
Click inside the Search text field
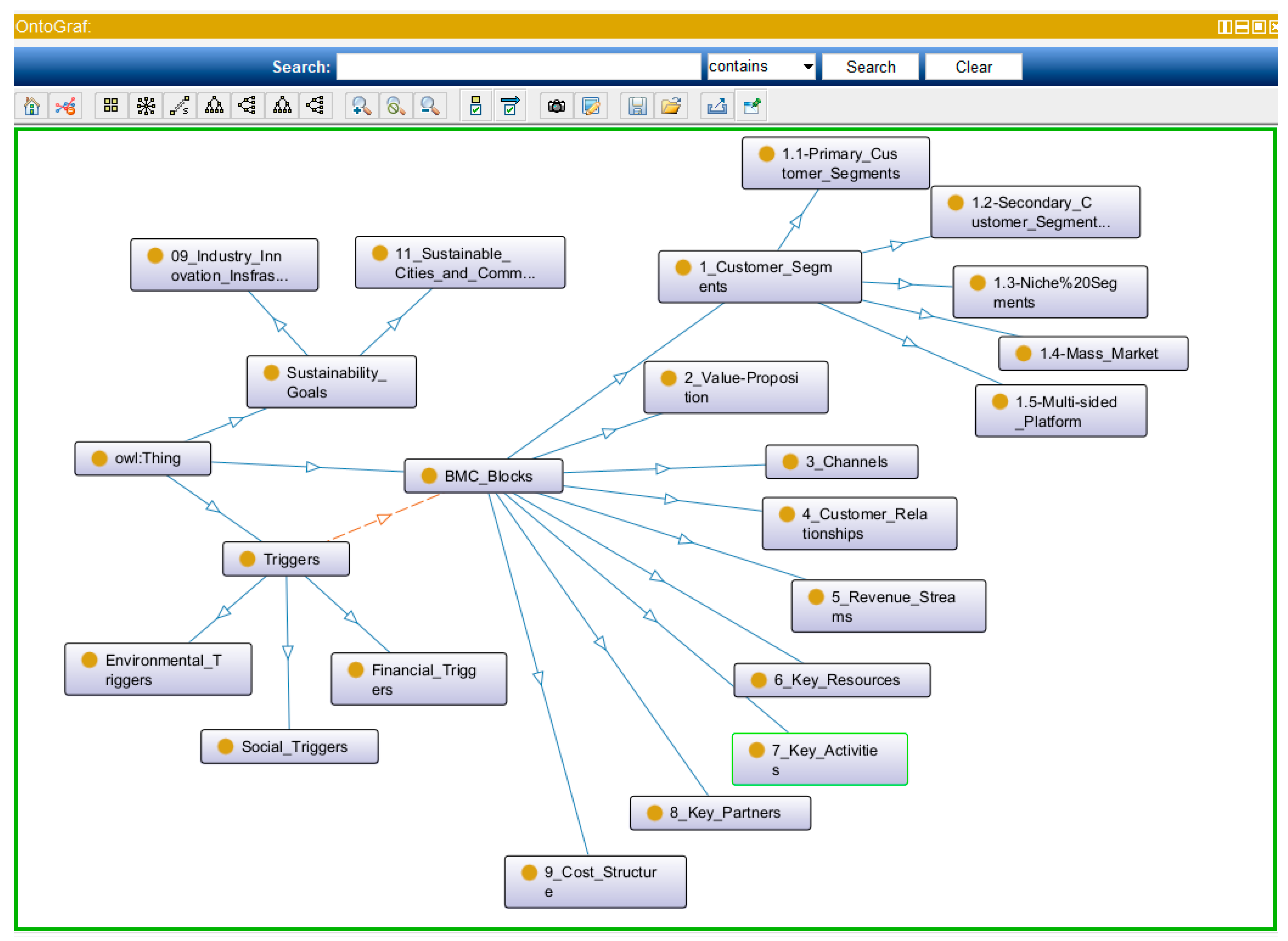pos(518,67)
